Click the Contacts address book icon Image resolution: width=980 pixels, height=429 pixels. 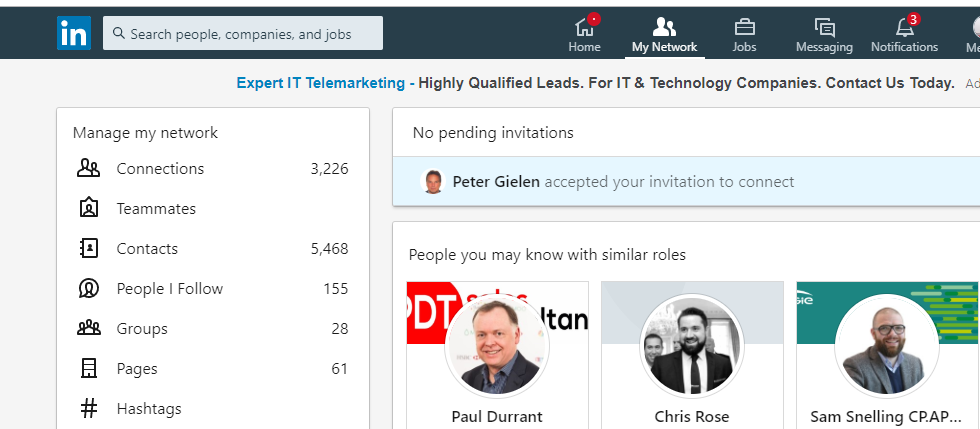pos(89,248)
